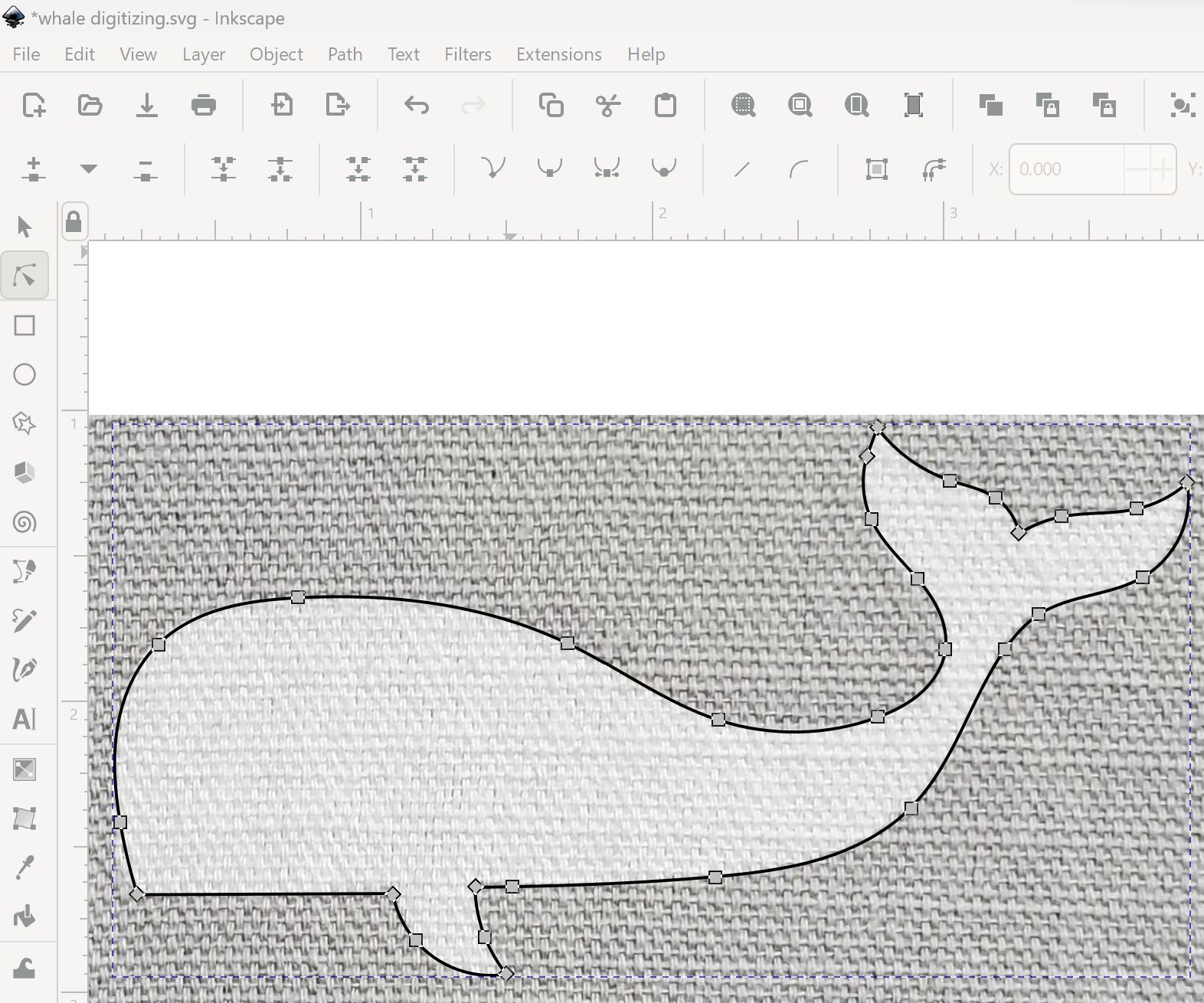The image size is (1204, 1003).
Task: Save the document with the Save icon
Action: click(x=147, y=104)
